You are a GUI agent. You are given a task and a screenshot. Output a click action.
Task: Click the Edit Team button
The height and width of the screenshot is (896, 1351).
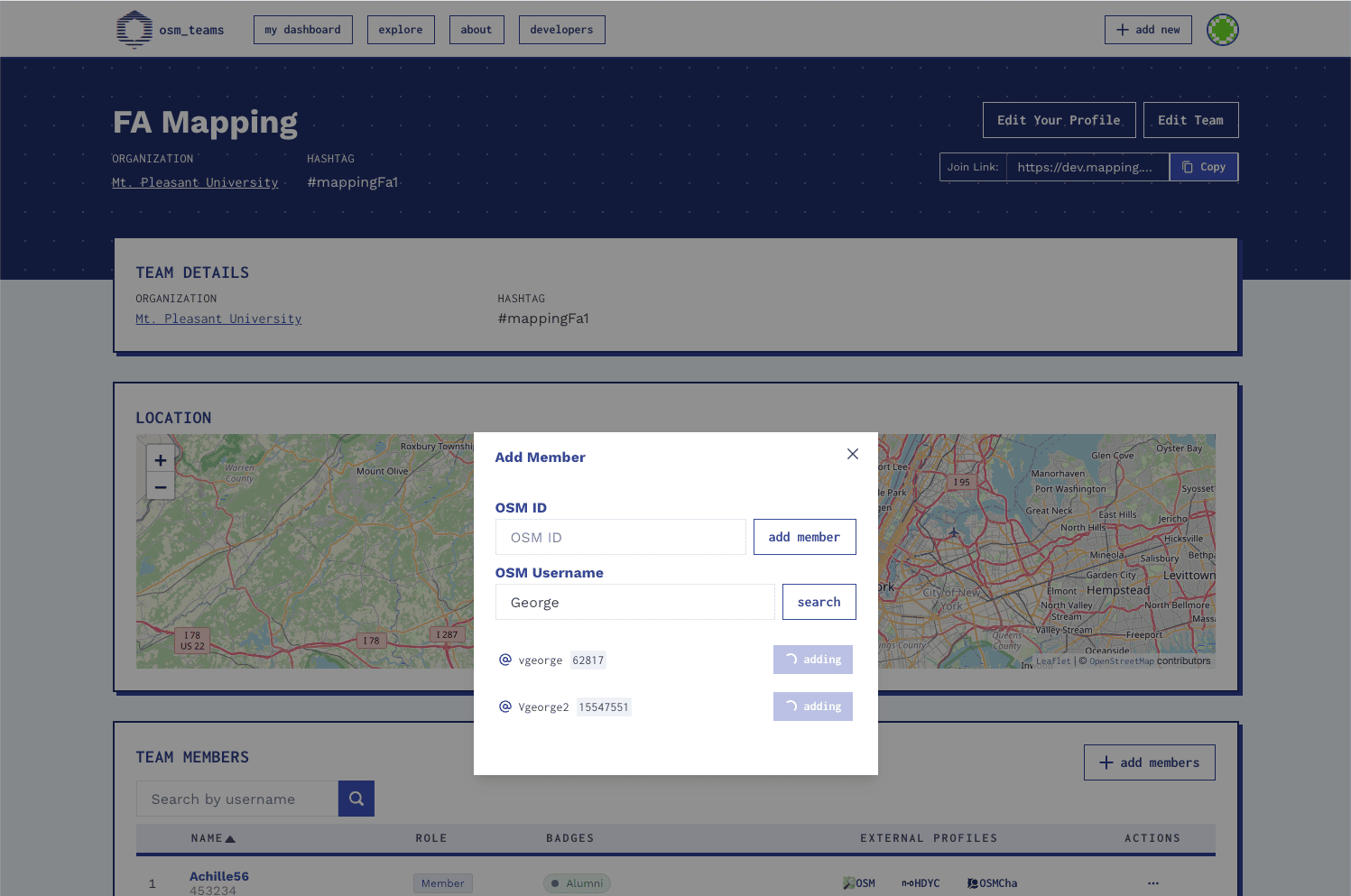1190,119
